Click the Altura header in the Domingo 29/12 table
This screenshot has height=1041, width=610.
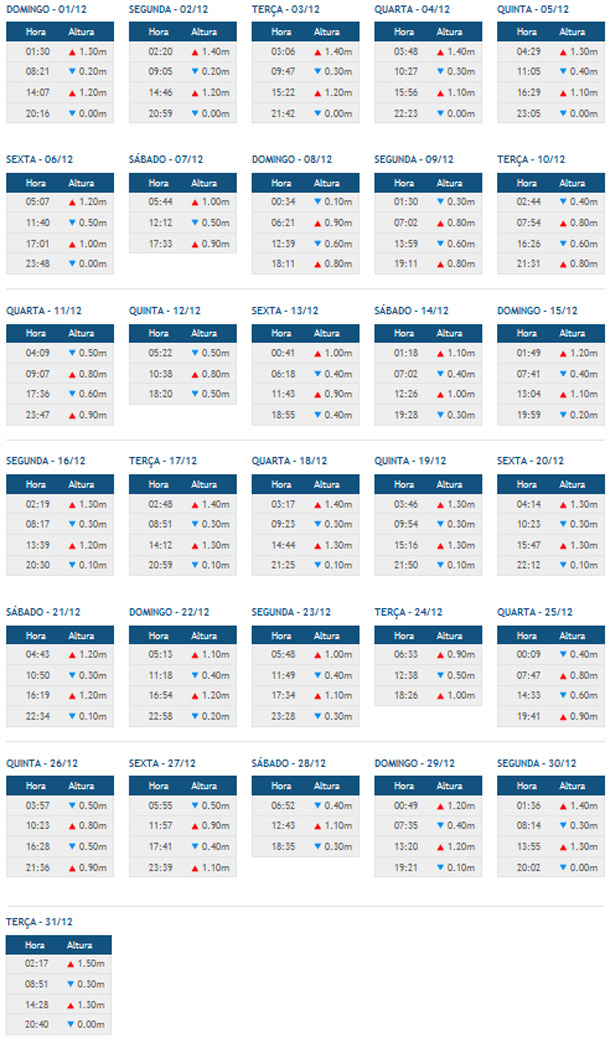450,785
